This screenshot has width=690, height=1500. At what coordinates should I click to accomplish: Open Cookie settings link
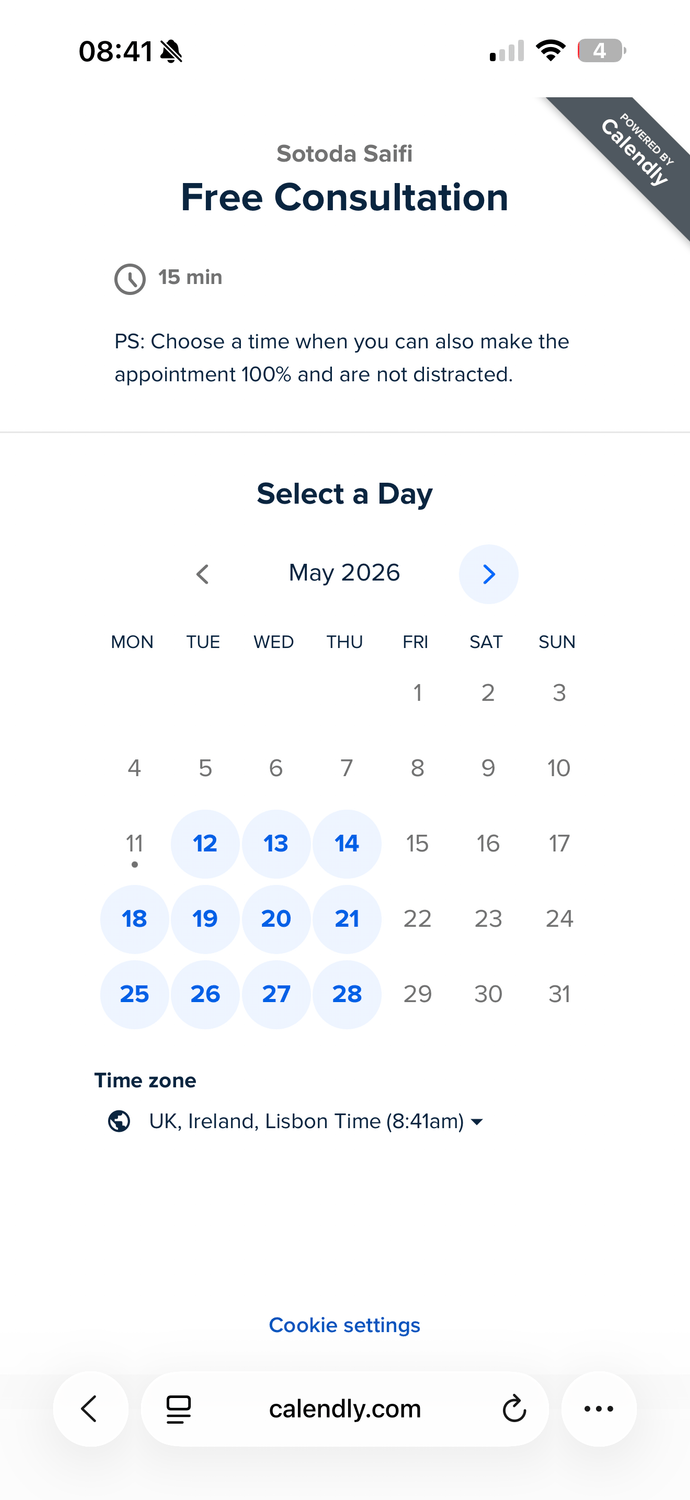click(x=345, y=1325)
